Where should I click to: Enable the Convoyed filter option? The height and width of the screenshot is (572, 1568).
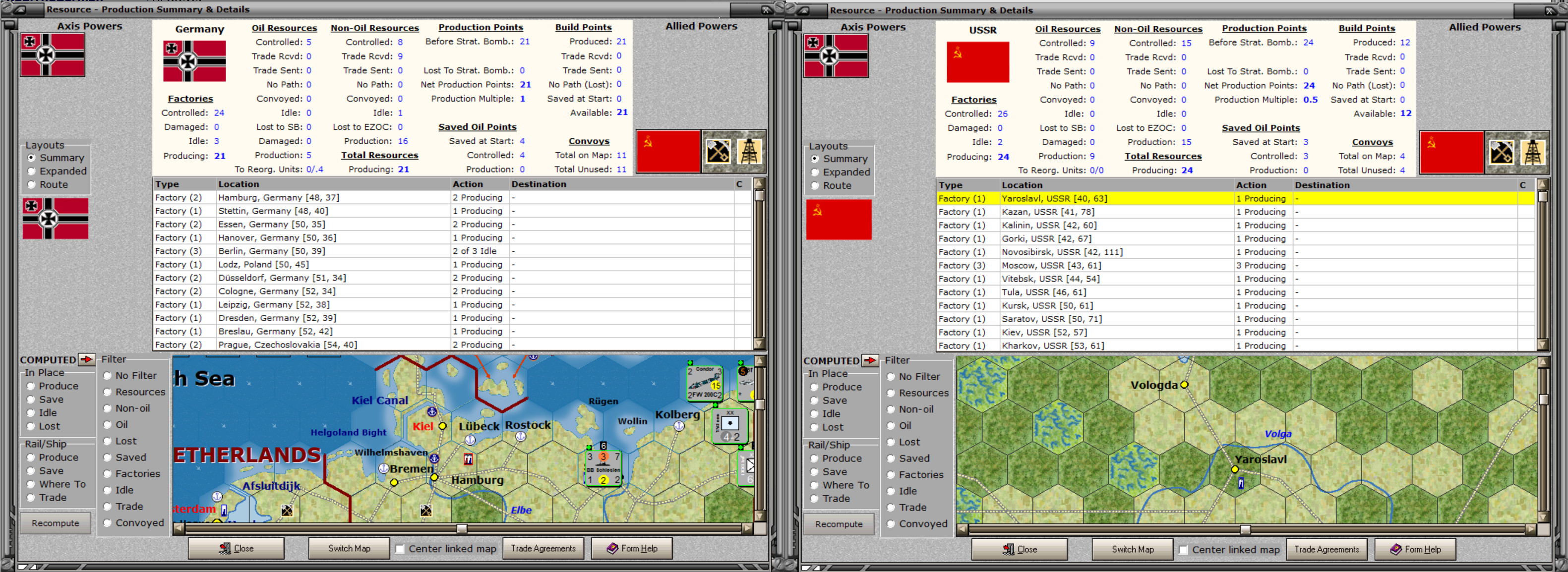[x=107, y=523]
